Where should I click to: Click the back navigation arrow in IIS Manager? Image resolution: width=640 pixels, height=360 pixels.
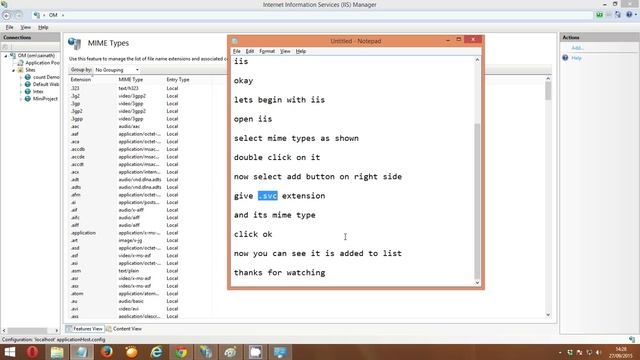click(x=7, y=16)
